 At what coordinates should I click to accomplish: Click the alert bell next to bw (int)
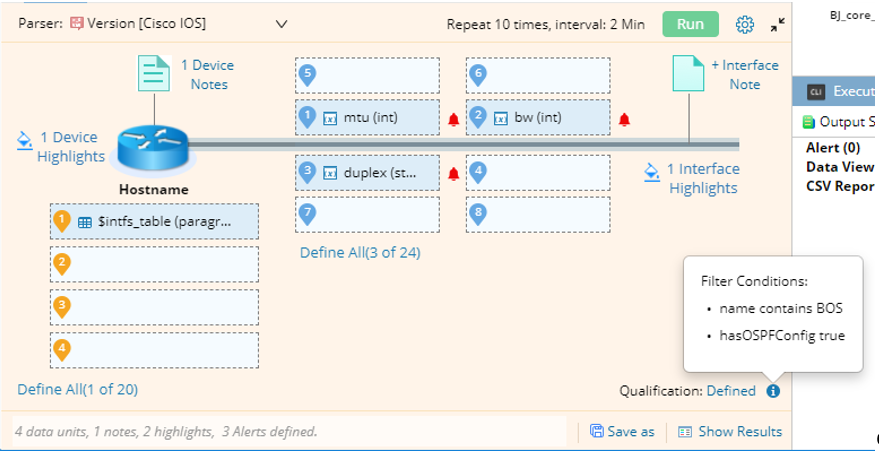(x=624, y=119)
